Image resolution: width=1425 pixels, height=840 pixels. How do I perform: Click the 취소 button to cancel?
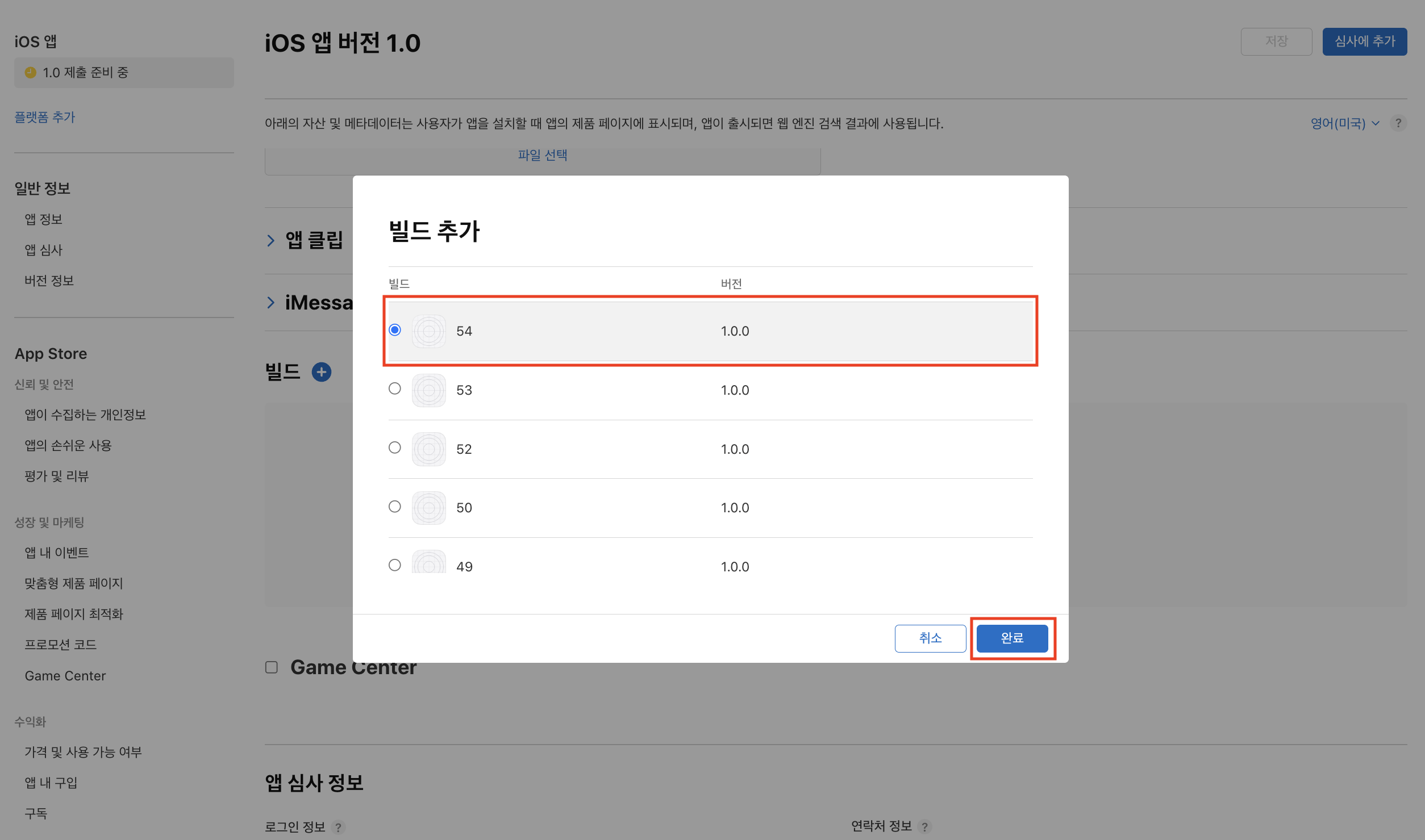(x=930, y=638)
